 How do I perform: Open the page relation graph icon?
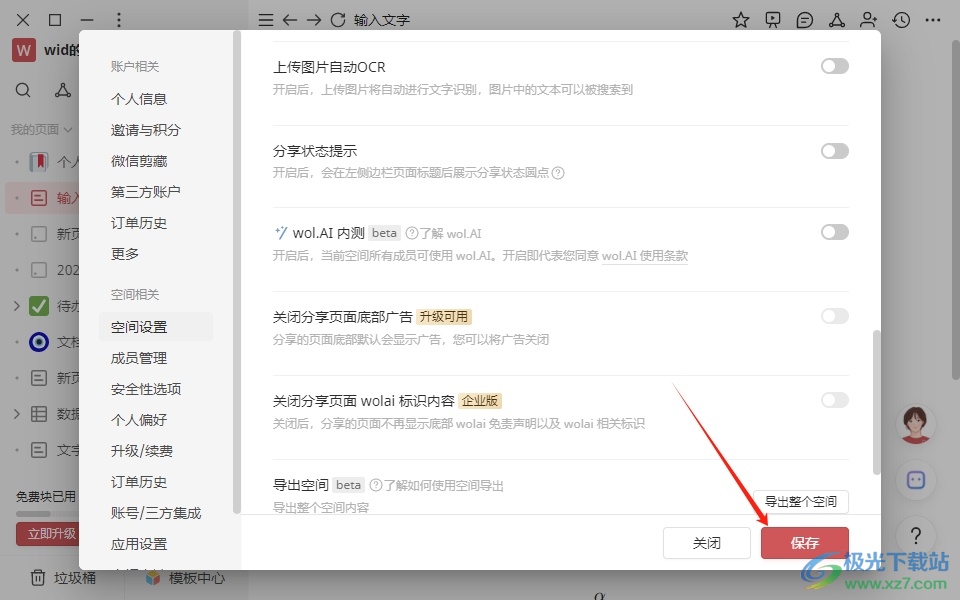click(x=836, y=20)
